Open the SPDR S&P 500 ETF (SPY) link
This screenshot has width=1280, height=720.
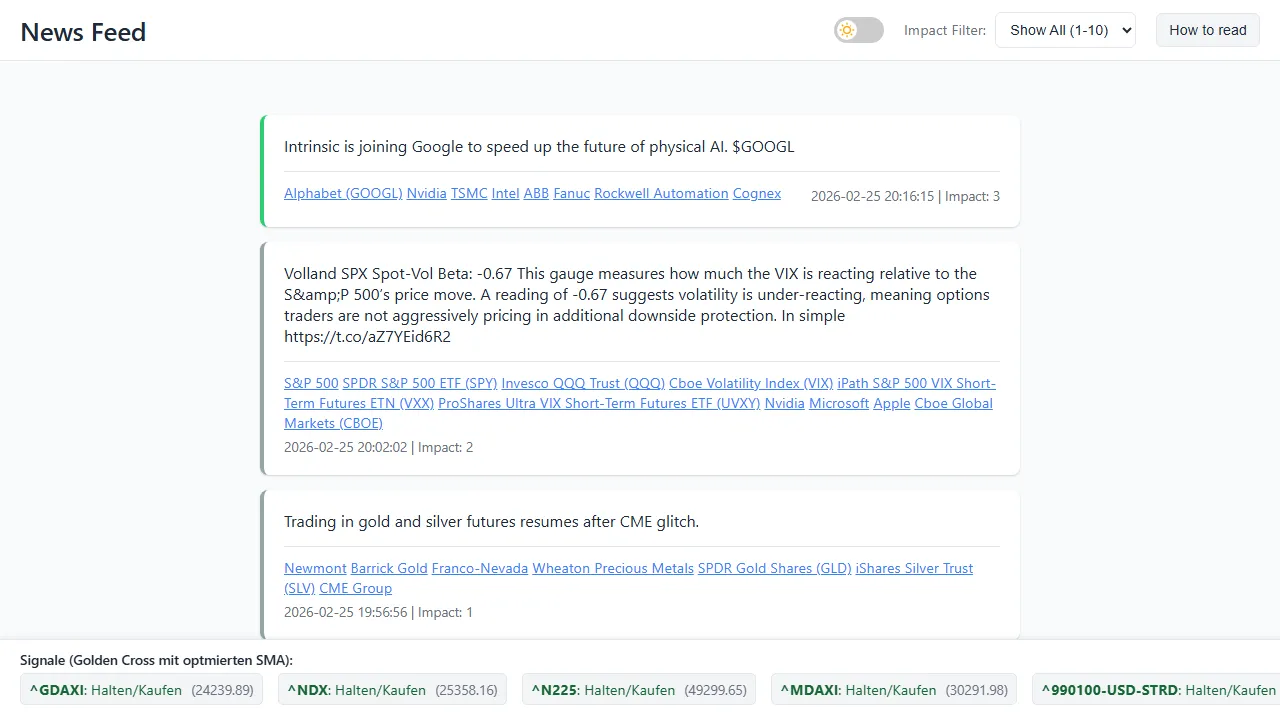click(419, 383)
